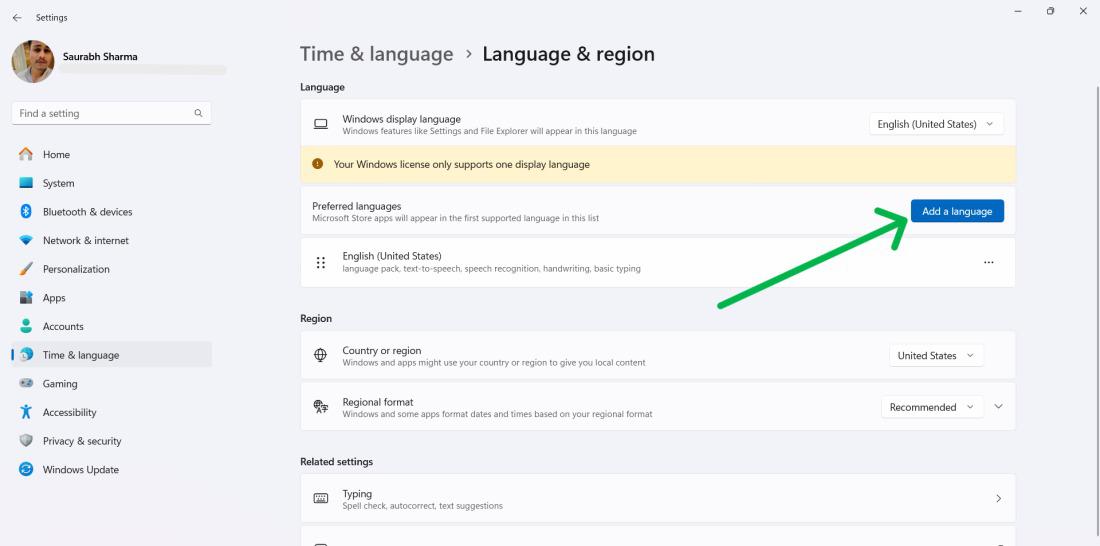Select the Time & language label
This screenshot has height=546, width=1100.
coord(81,356)
